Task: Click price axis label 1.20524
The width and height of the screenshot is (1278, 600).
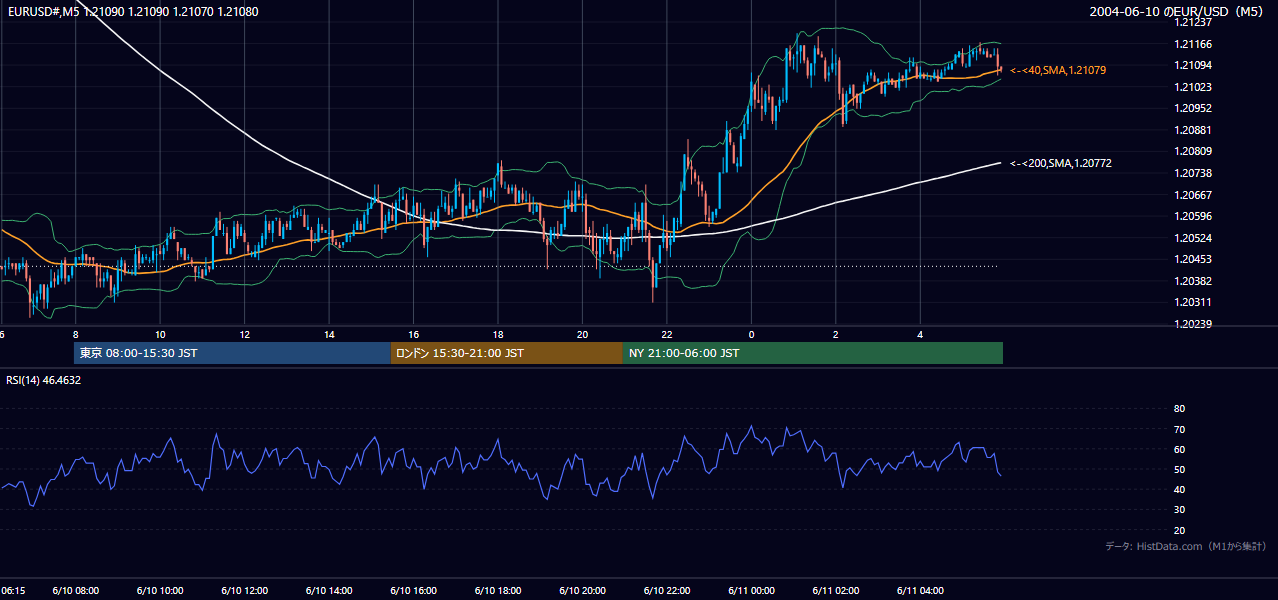Action: [1192, 238]
